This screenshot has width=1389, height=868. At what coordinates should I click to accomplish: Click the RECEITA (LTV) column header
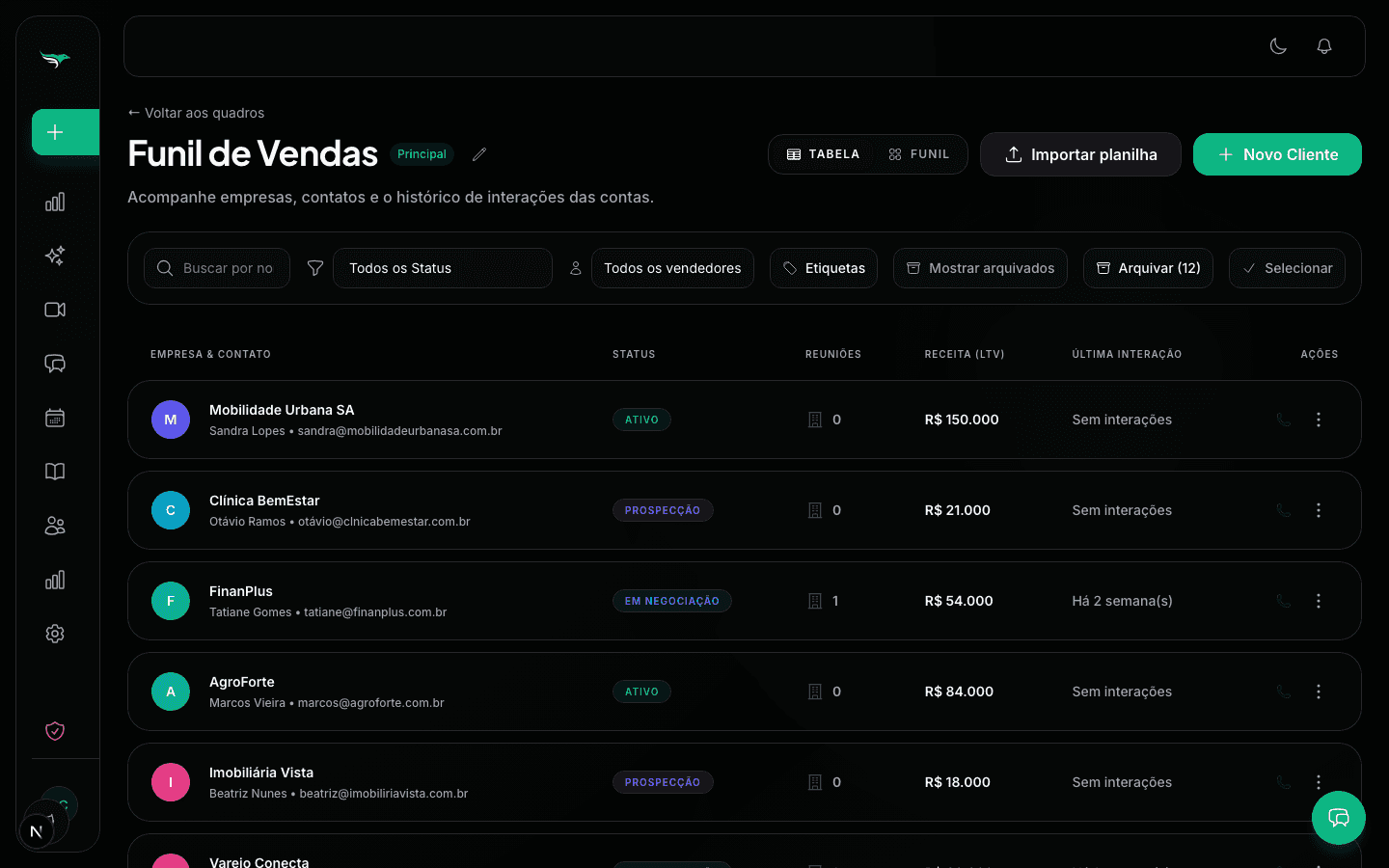pos(965,354)
